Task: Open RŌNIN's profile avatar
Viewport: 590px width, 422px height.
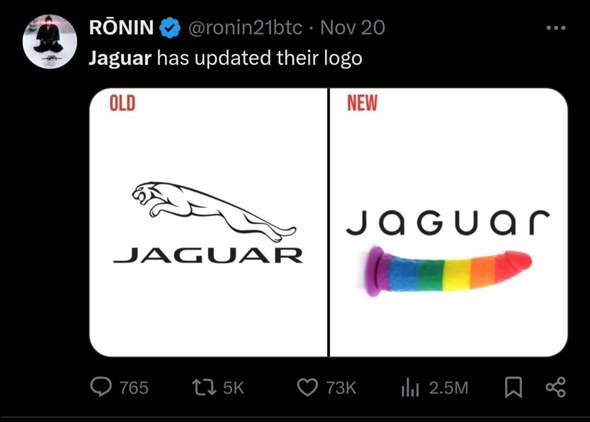Action: (50, 41)
